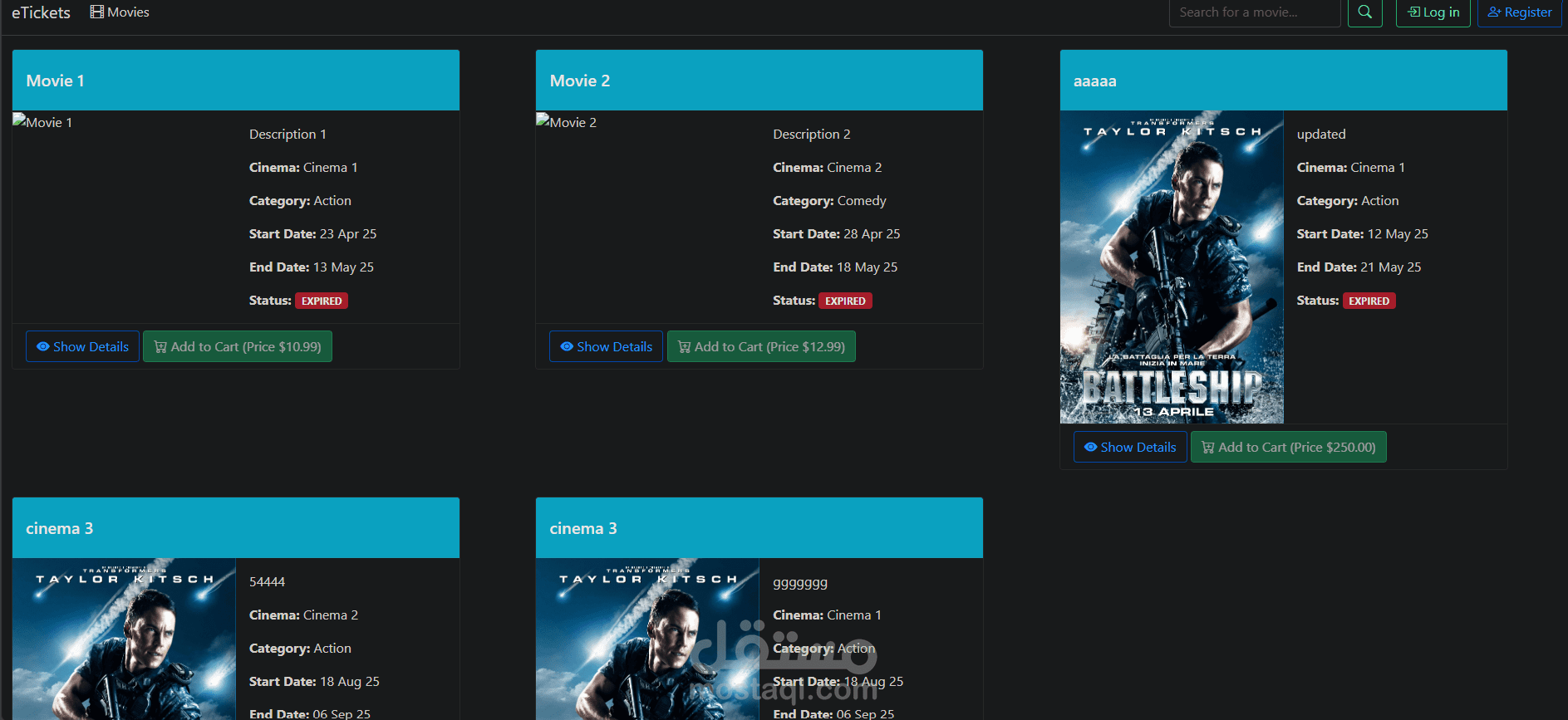Click the Movie 2 card title
The image size is (1568, 720).
580,81
